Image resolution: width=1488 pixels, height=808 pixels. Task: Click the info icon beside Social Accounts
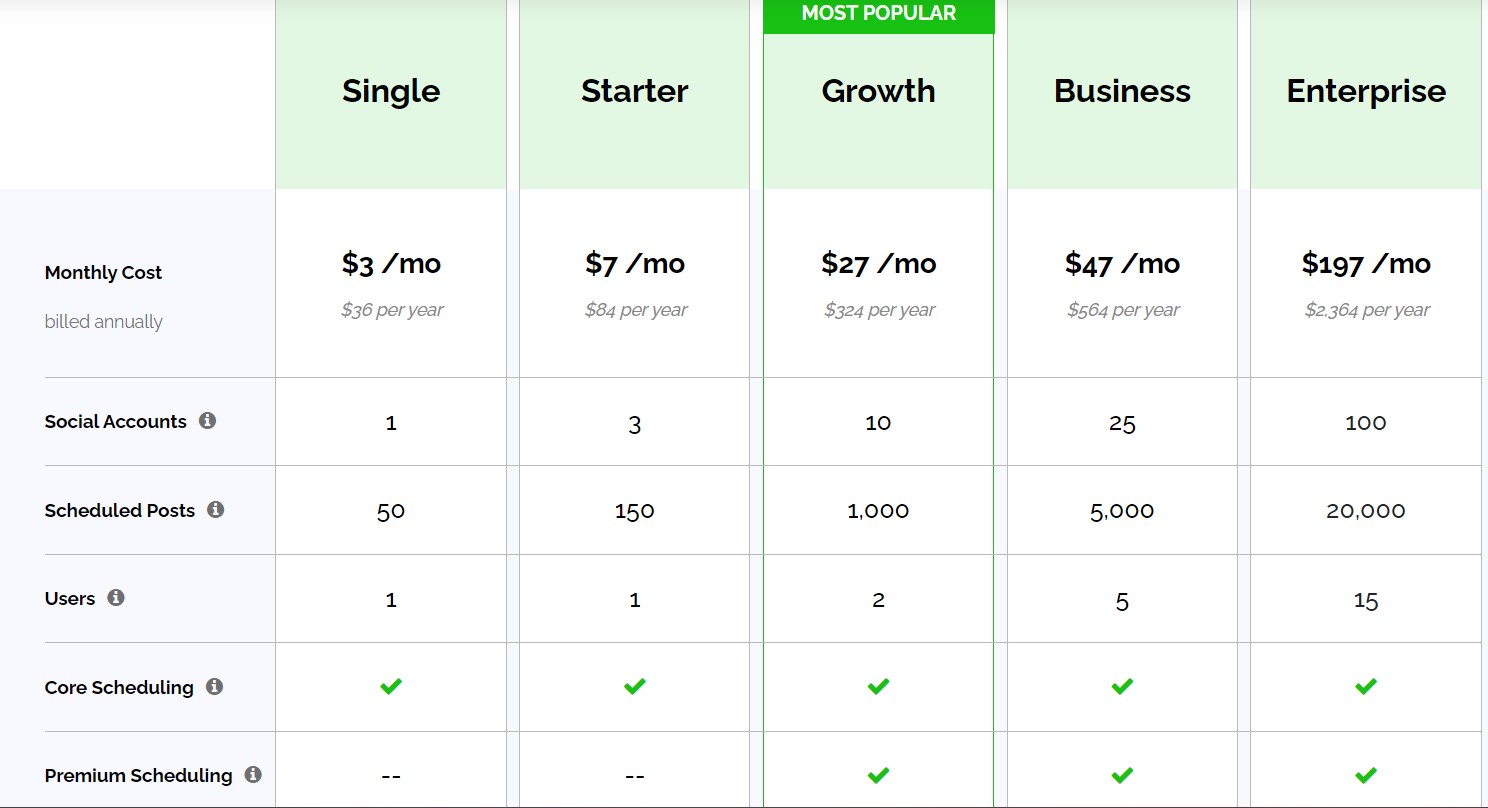(208, 421)
